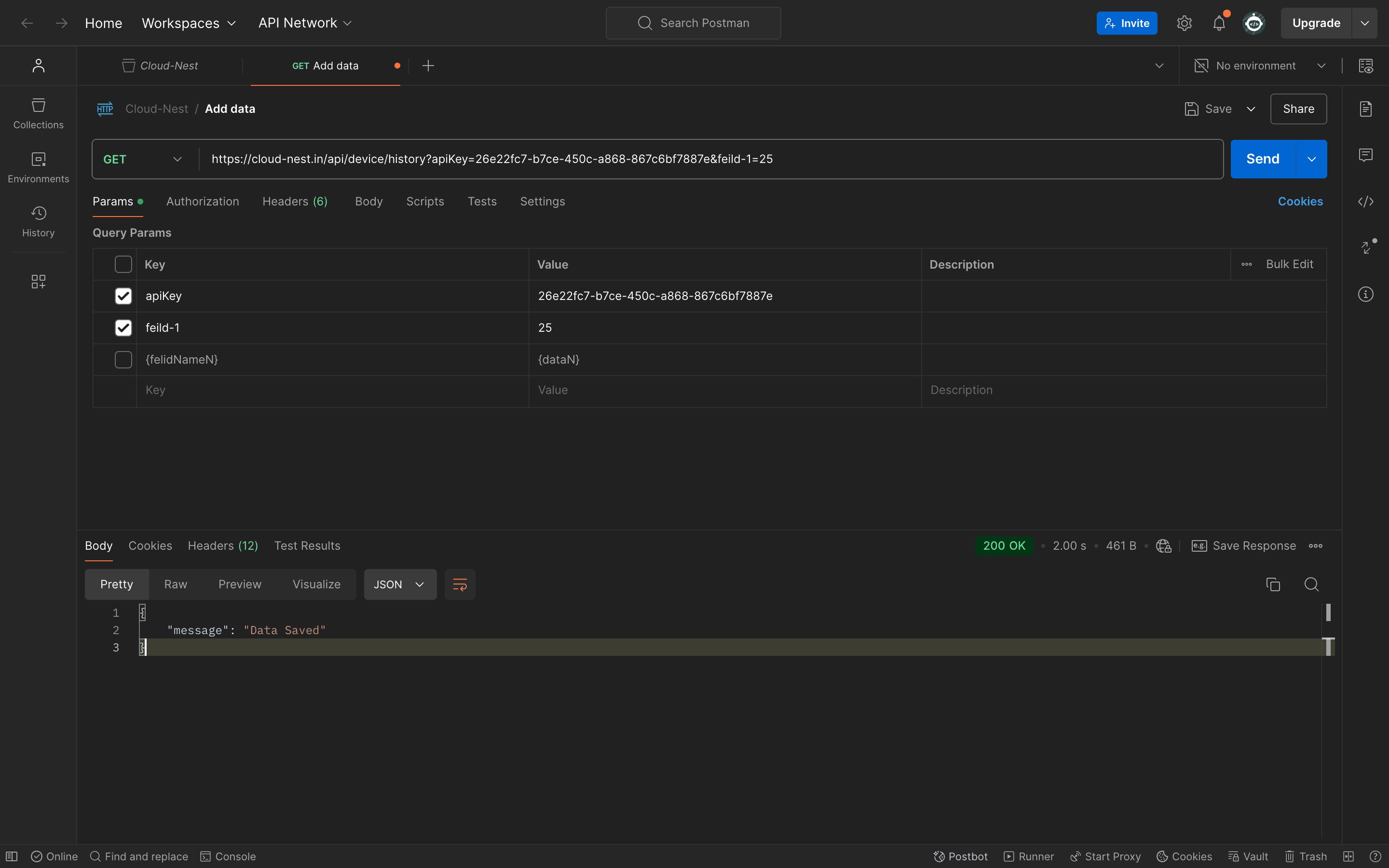Viewport: 1389px width, 868px height.
Task: Open the Cookies link beside the request tabs
Action: click(x=1300, y=202)
